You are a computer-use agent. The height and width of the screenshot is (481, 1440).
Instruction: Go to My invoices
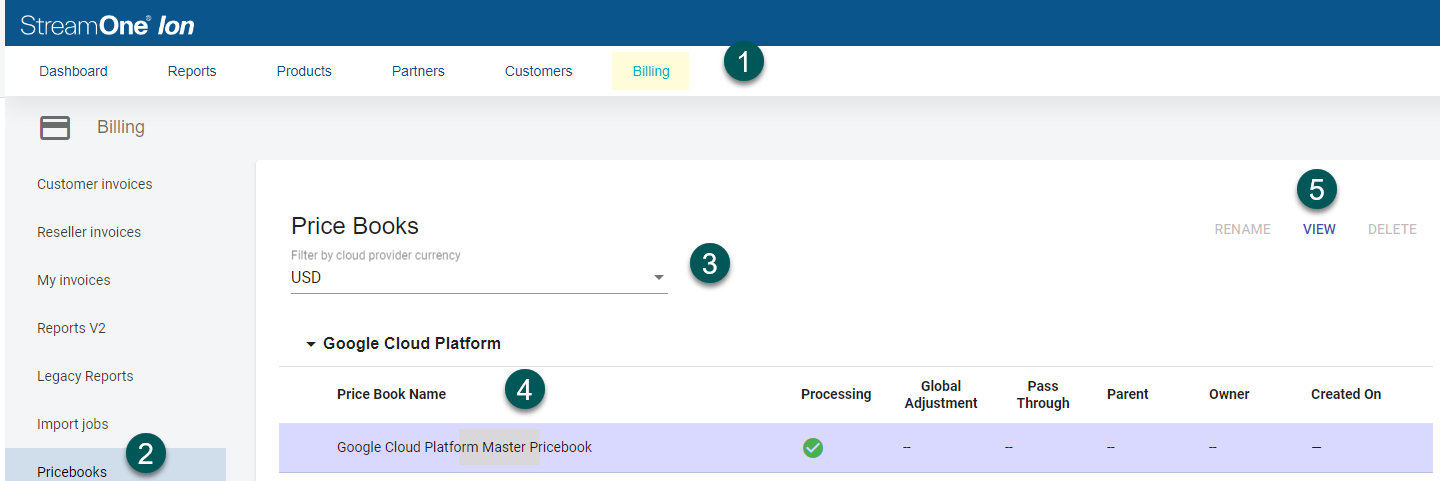coord(74,280)
